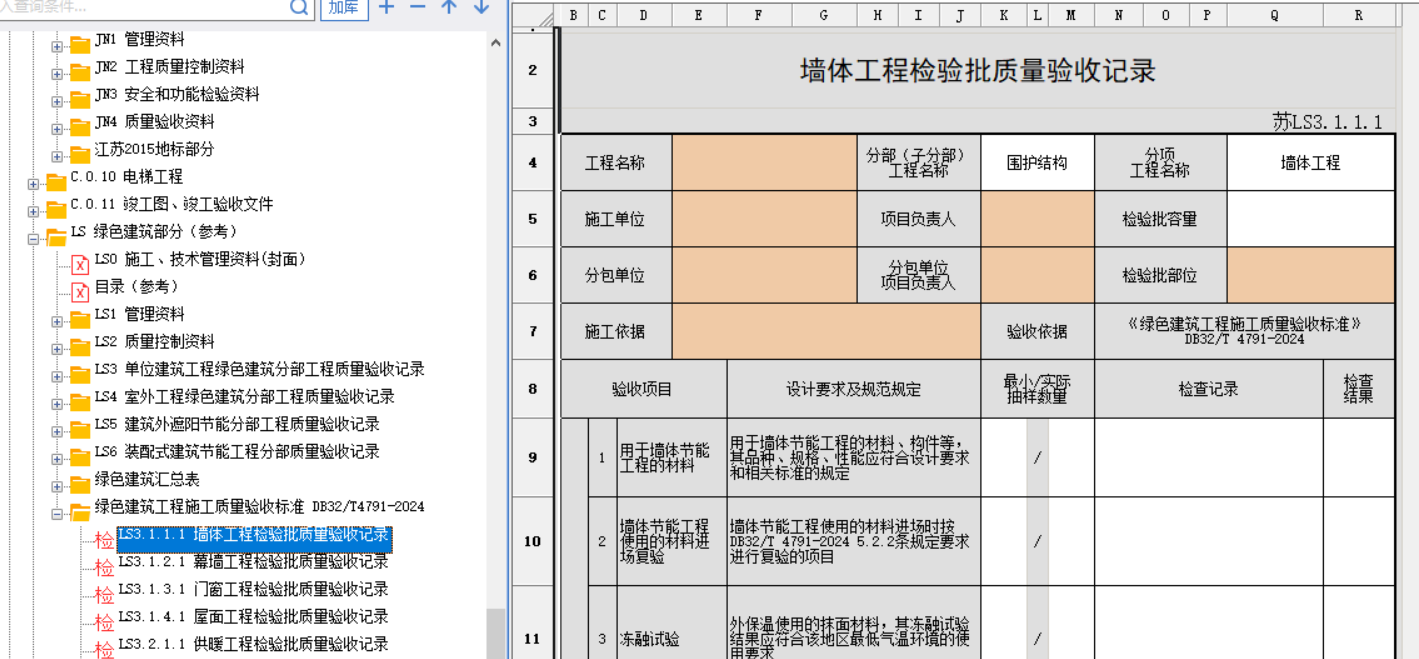Click the 检验批容量 value cell
The image size is (1419, 659).
click(1310, 219)
